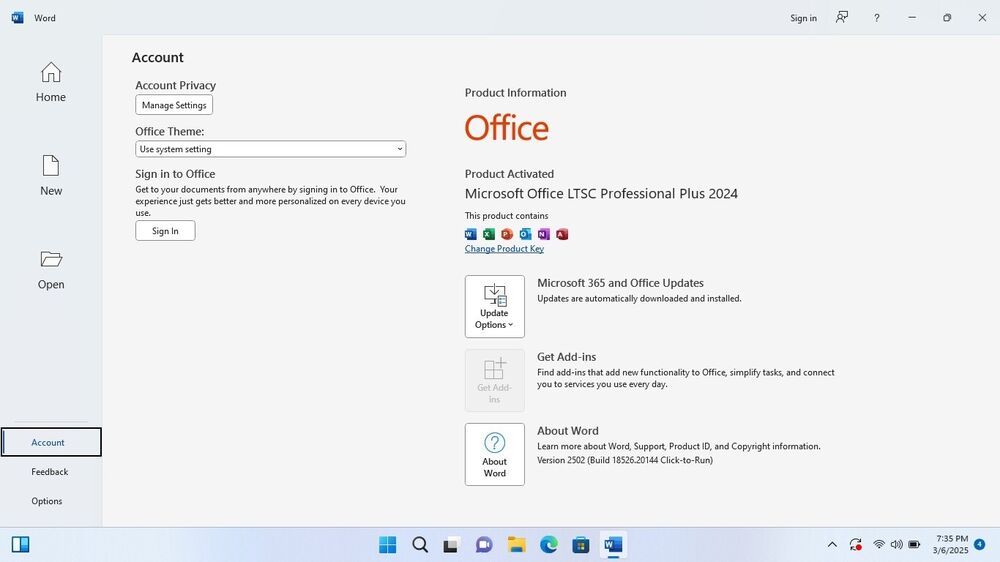Open the Help question mark icon
1000x562 pixels.
point(877,18)
